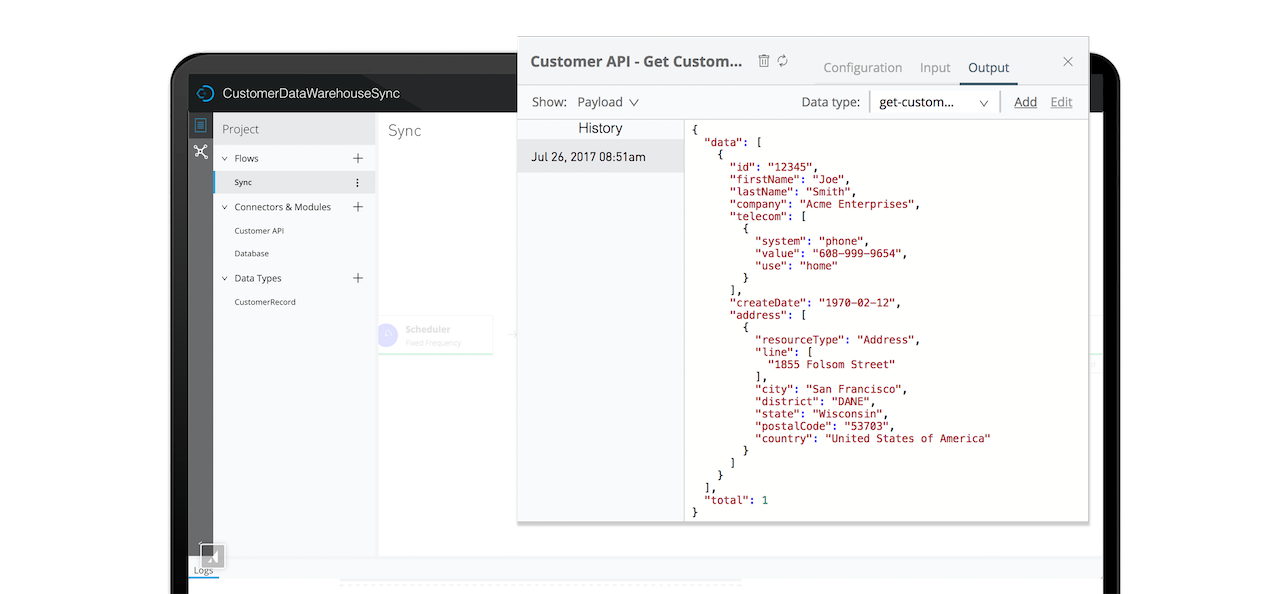This screenshot has height=594, width=1280.
Task: Select the Sync flow in the tree
Action: (x=294, y=182)
